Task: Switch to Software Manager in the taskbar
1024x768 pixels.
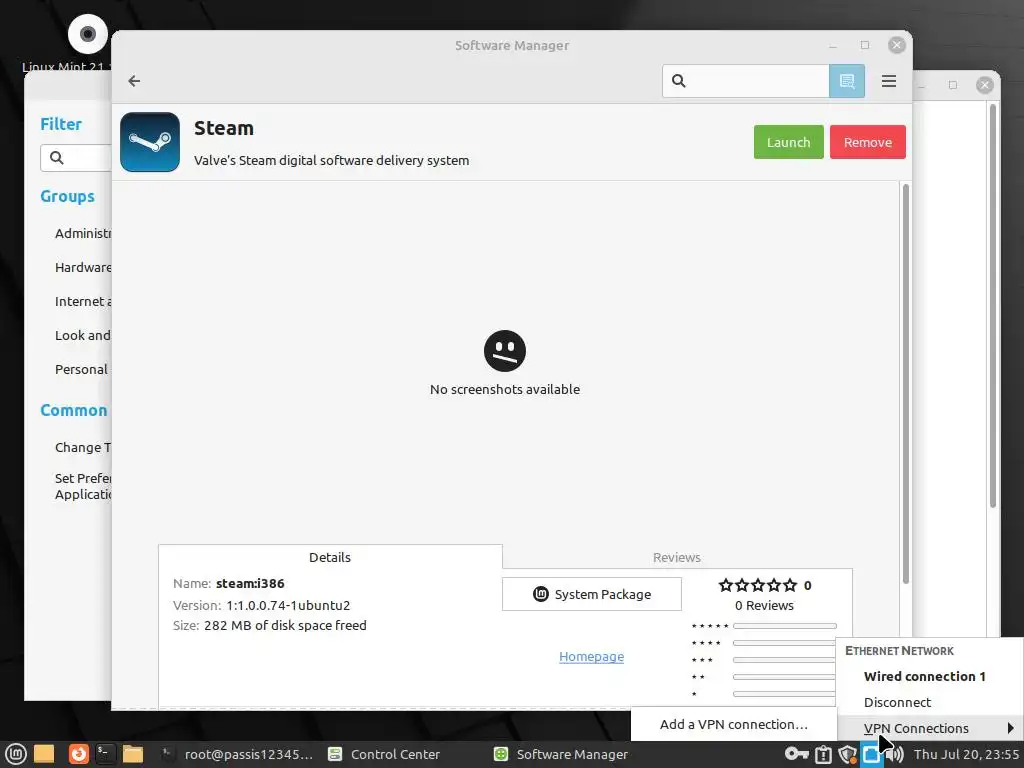Action: click(561, 754)
